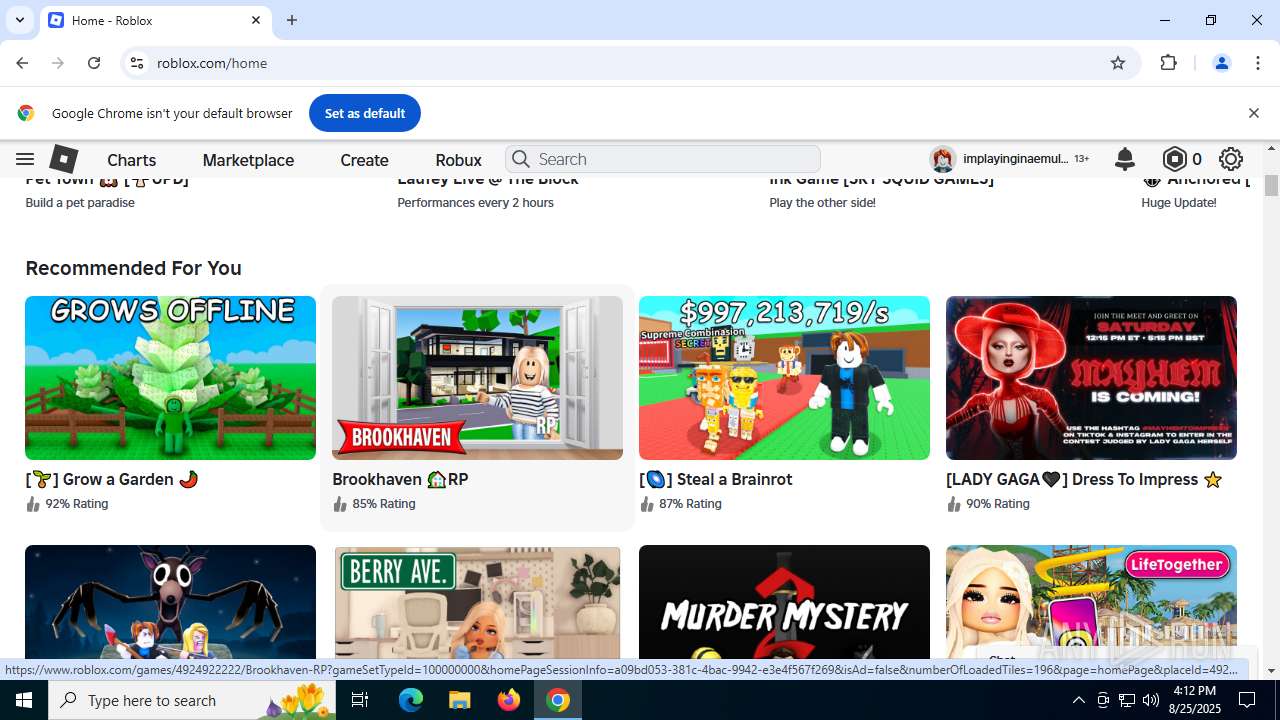Screen dimensions: 1280x720
Task: Open the Dress To Impress thumbnail
Action: click(x=1091, y=378)
